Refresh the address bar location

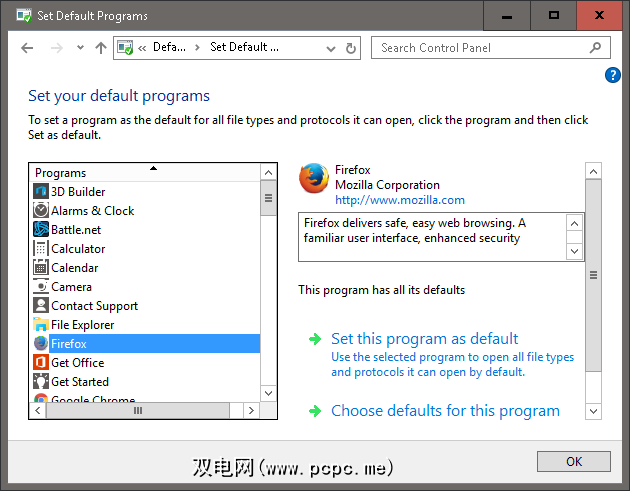tap(351, 48)
